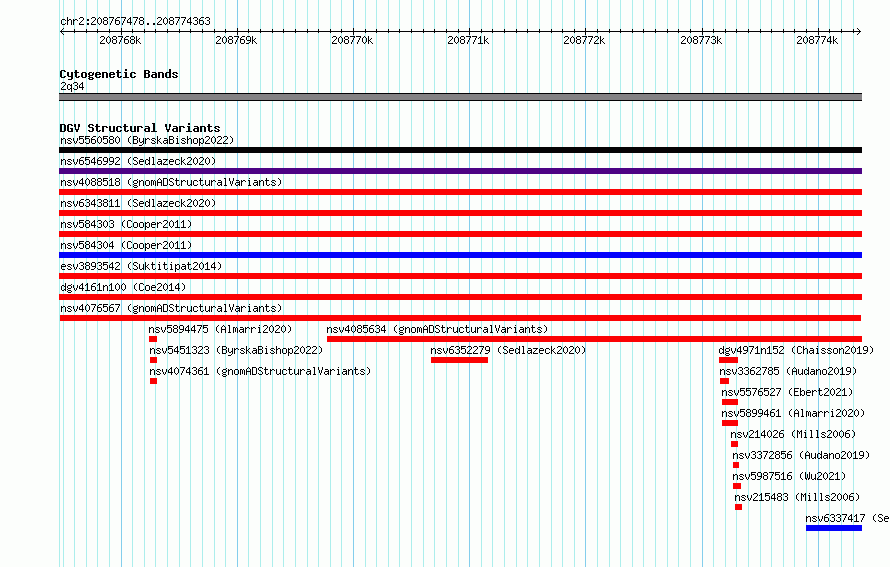The width and height of the screenshot is (890, 567).
Task: Click the gray 2q34 cytogenetic band bar
Action: (460, 97)
